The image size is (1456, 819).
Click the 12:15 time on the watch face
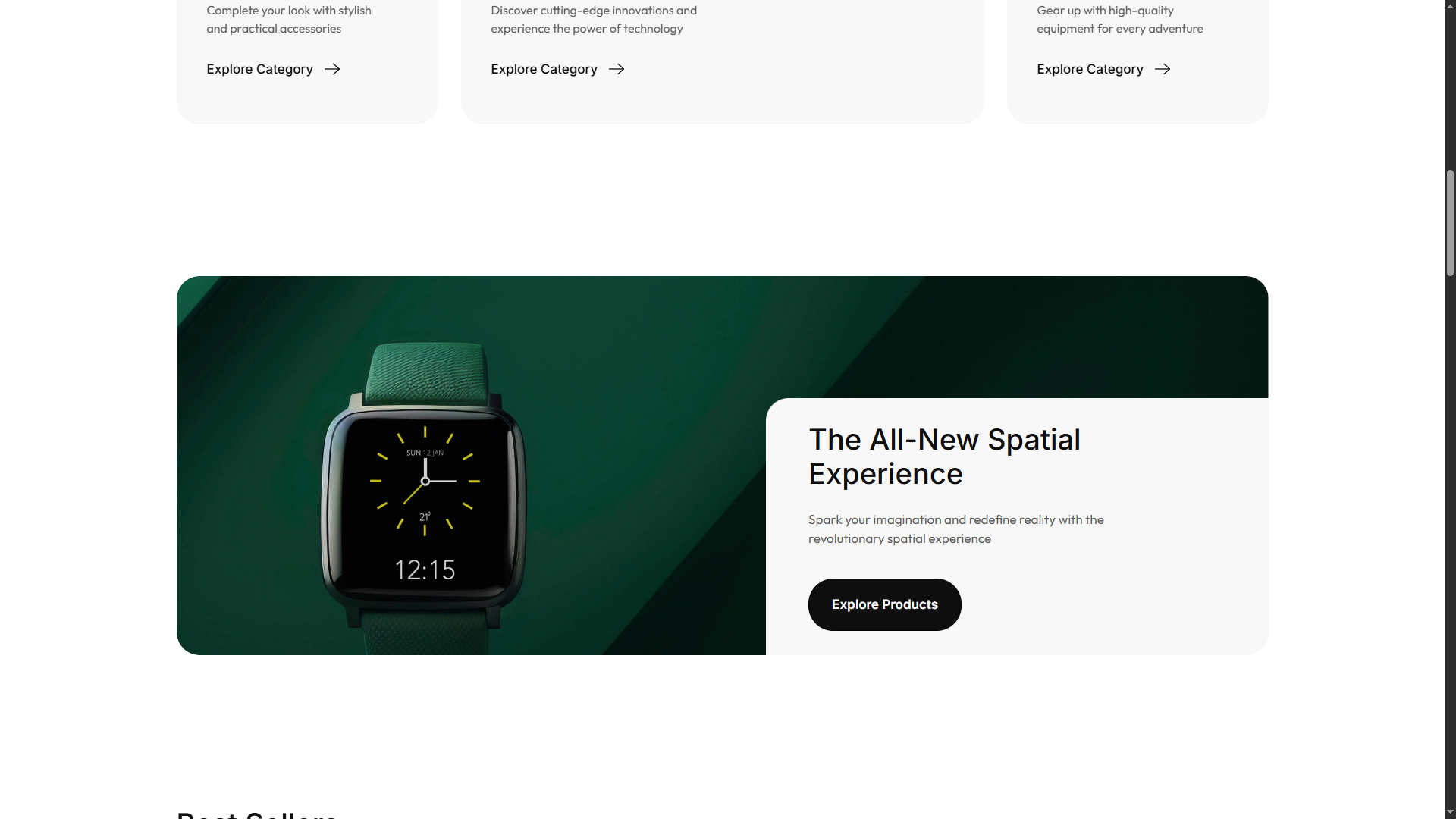click(425, 570)
